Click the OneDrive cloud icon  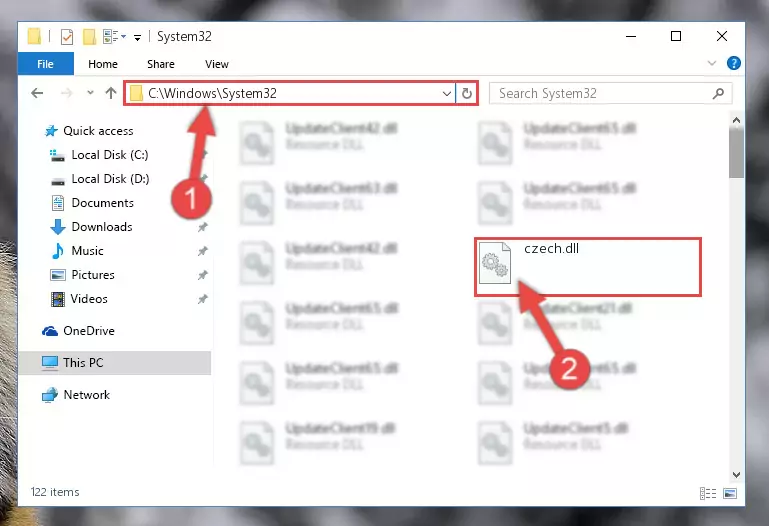50,331
